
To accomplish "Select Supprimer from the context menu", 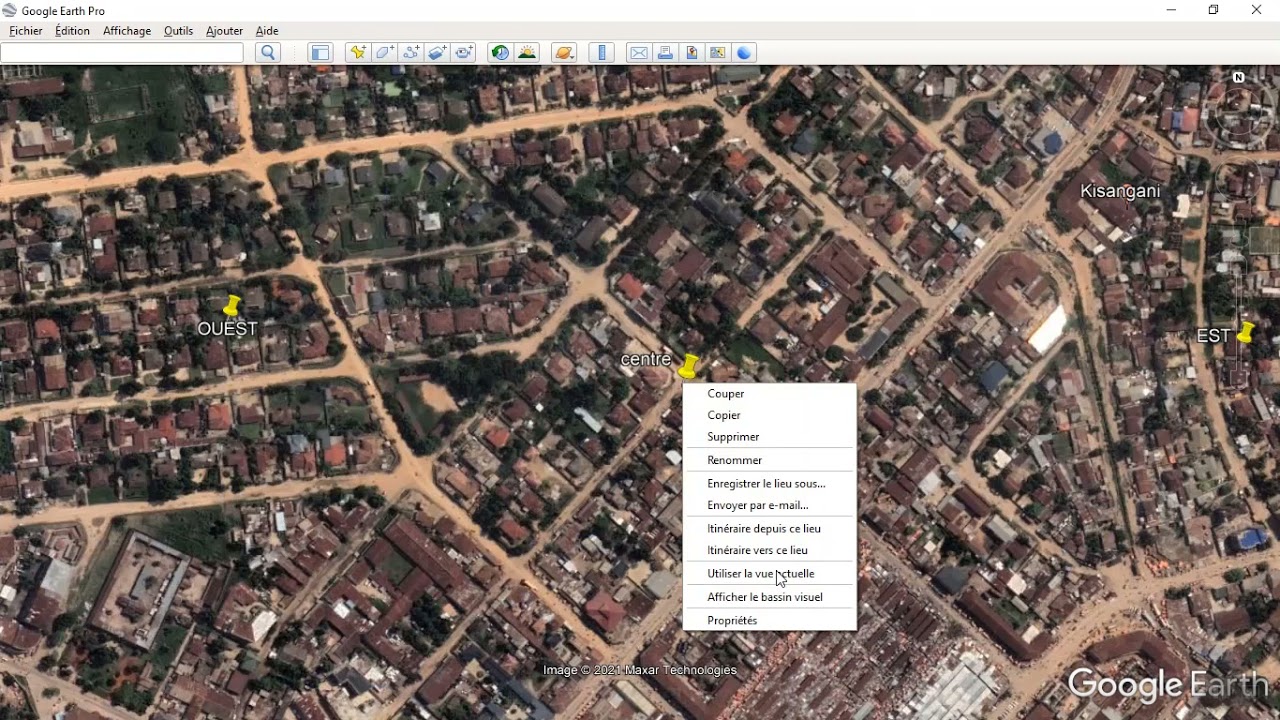I will point(769,437).
